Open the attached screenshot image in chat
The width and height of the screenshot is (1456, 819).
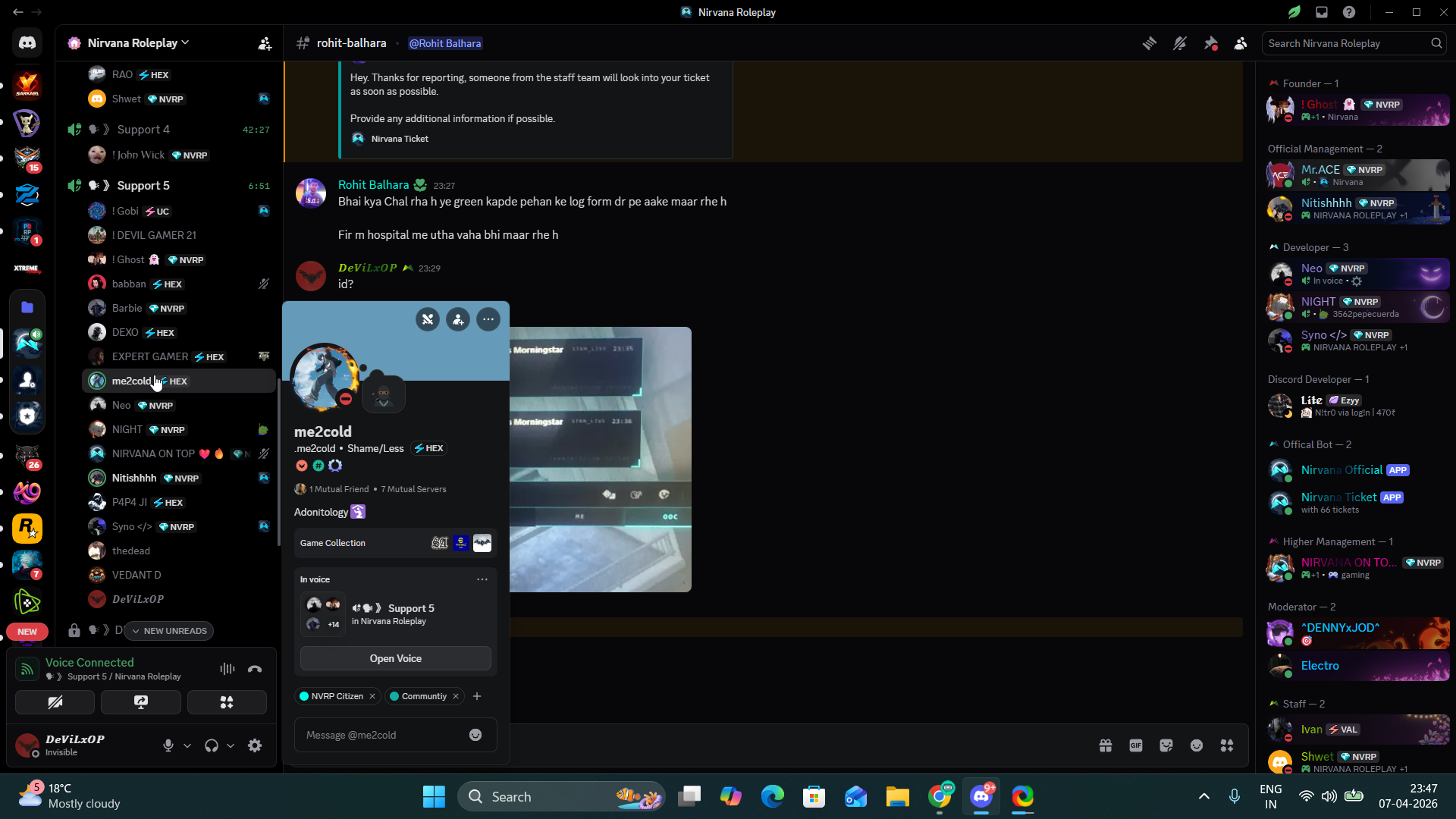coord(601,460)
